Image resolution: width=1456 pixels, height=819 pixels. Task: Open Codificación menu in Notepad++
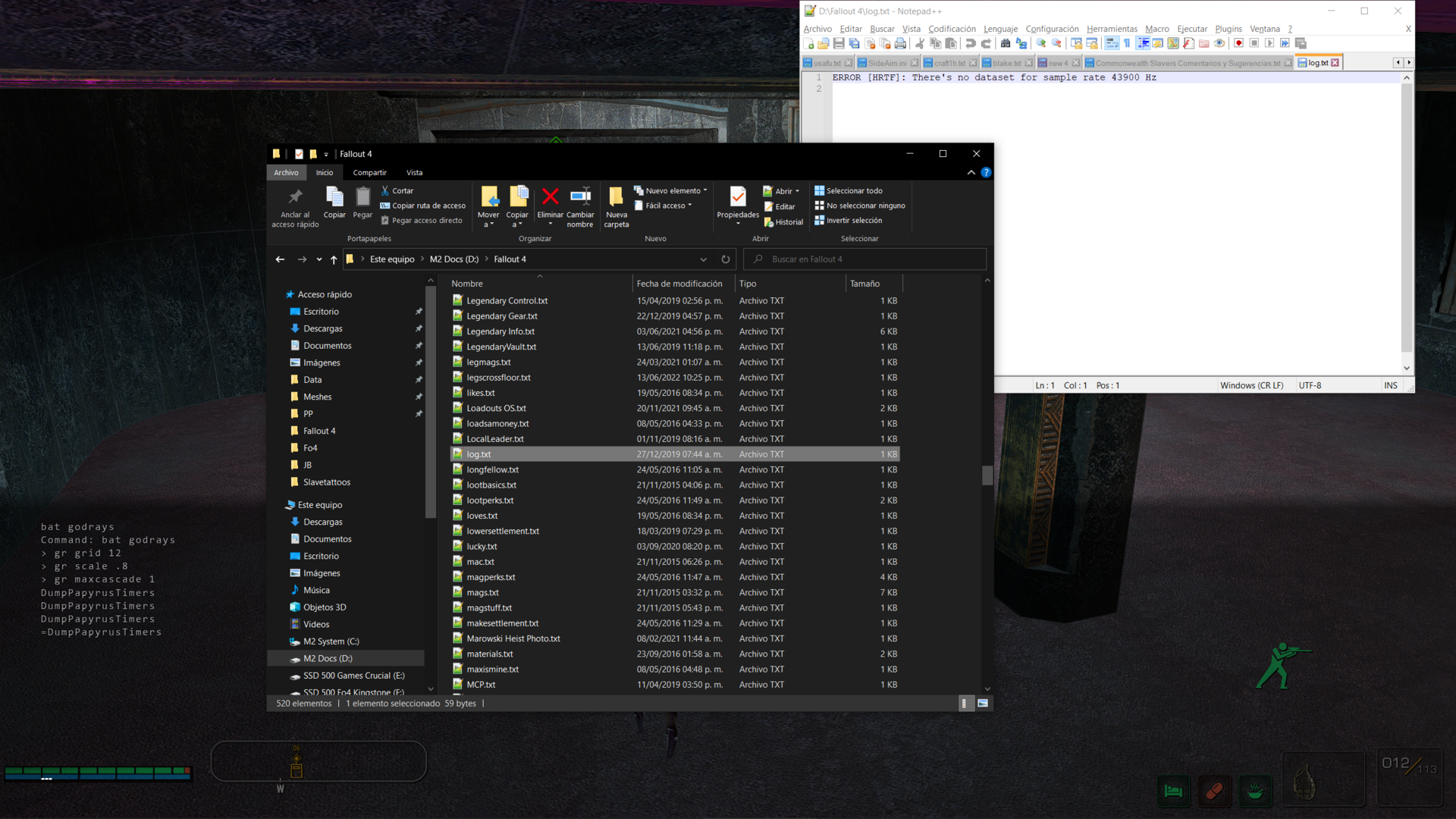coord(952,29)
